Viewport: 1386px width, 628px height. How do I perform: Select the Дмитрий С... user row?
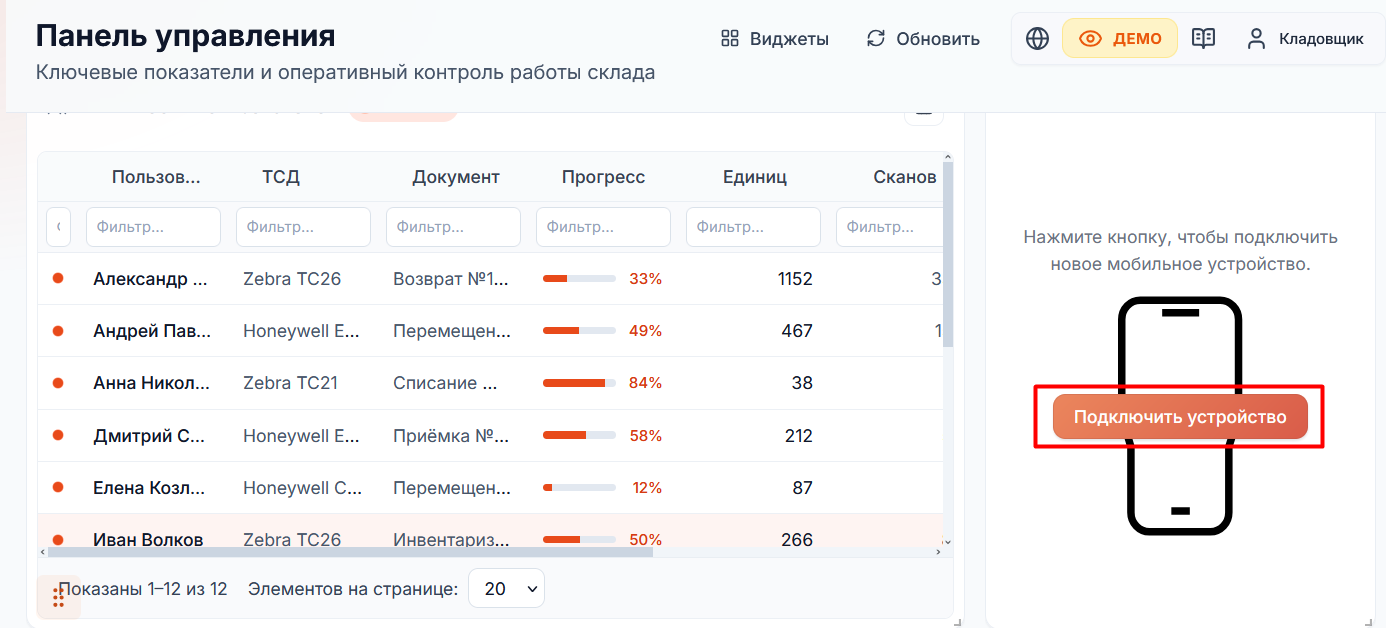point(490,436)
